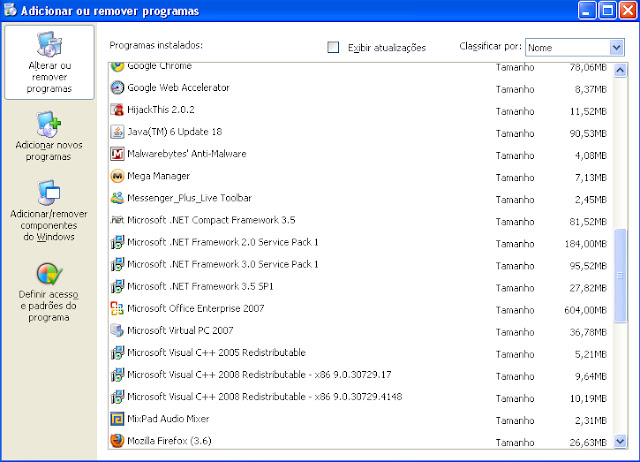Enable the Exibir atualizações checkbox
Viewport: 640px width, 462px height.
point(333,47)
